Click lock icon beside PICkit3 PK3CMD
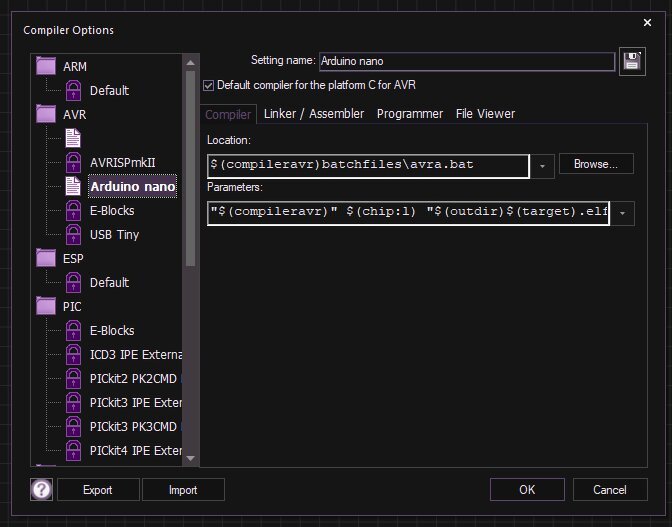This screenshot has height=527, width=672. click(73, 426)
